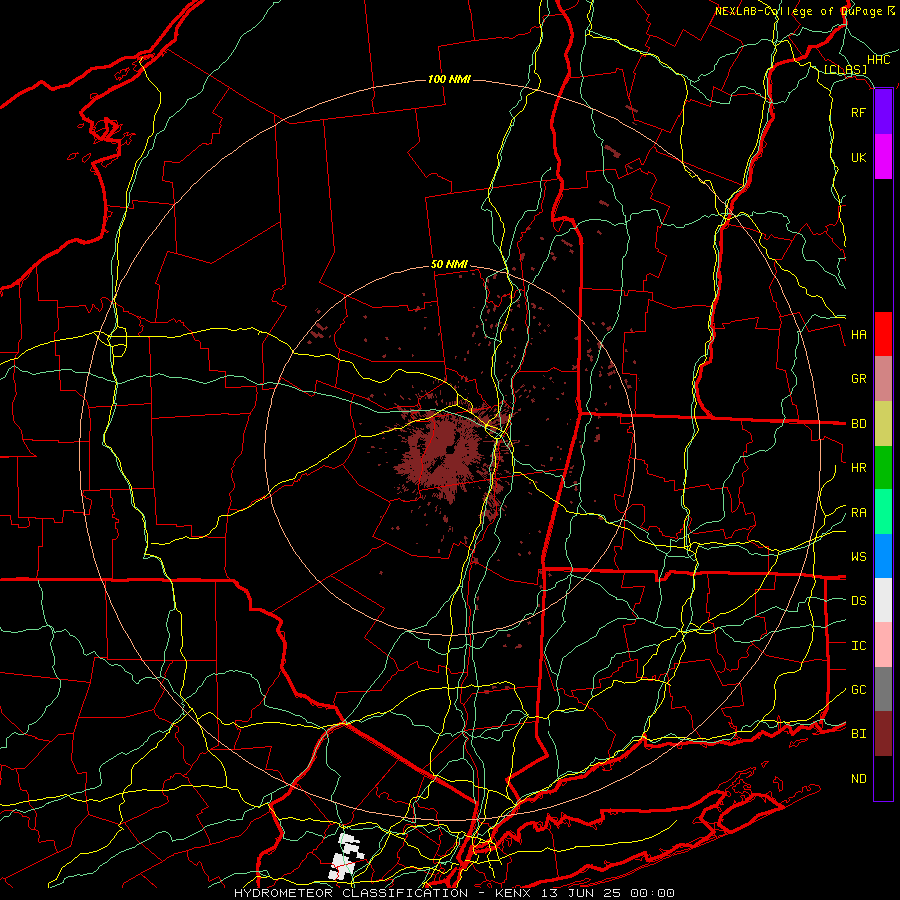Select the GR dusty-pink legend swatch
This screenshot has height=900, width=900.
883,379
